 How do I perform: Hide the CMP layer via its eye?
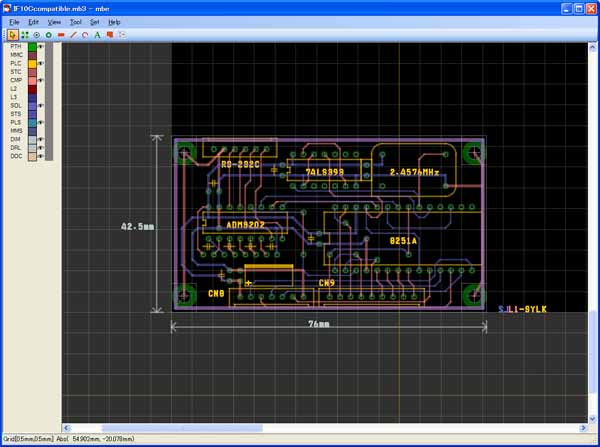tap(41, 80)
